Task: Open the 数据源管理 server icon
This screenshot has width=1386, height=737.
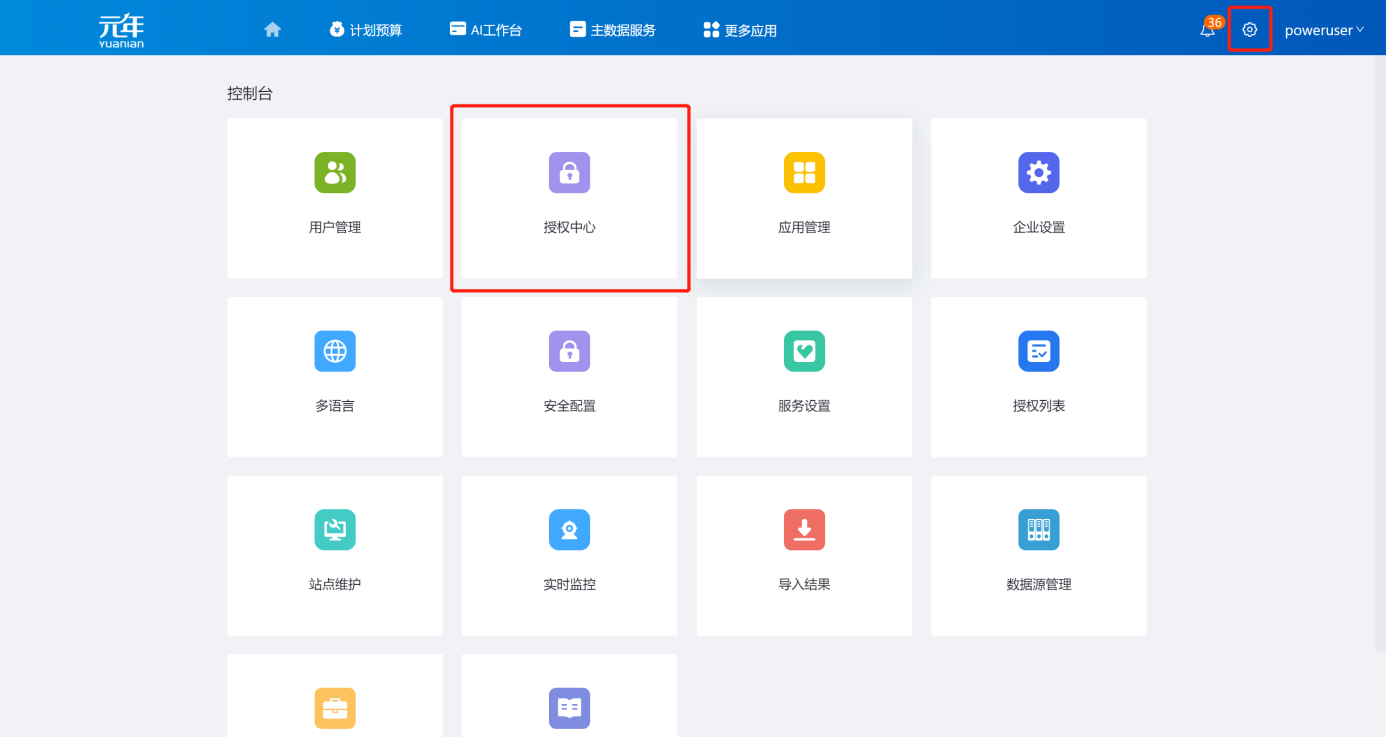Action: [x=1038, y=530]
